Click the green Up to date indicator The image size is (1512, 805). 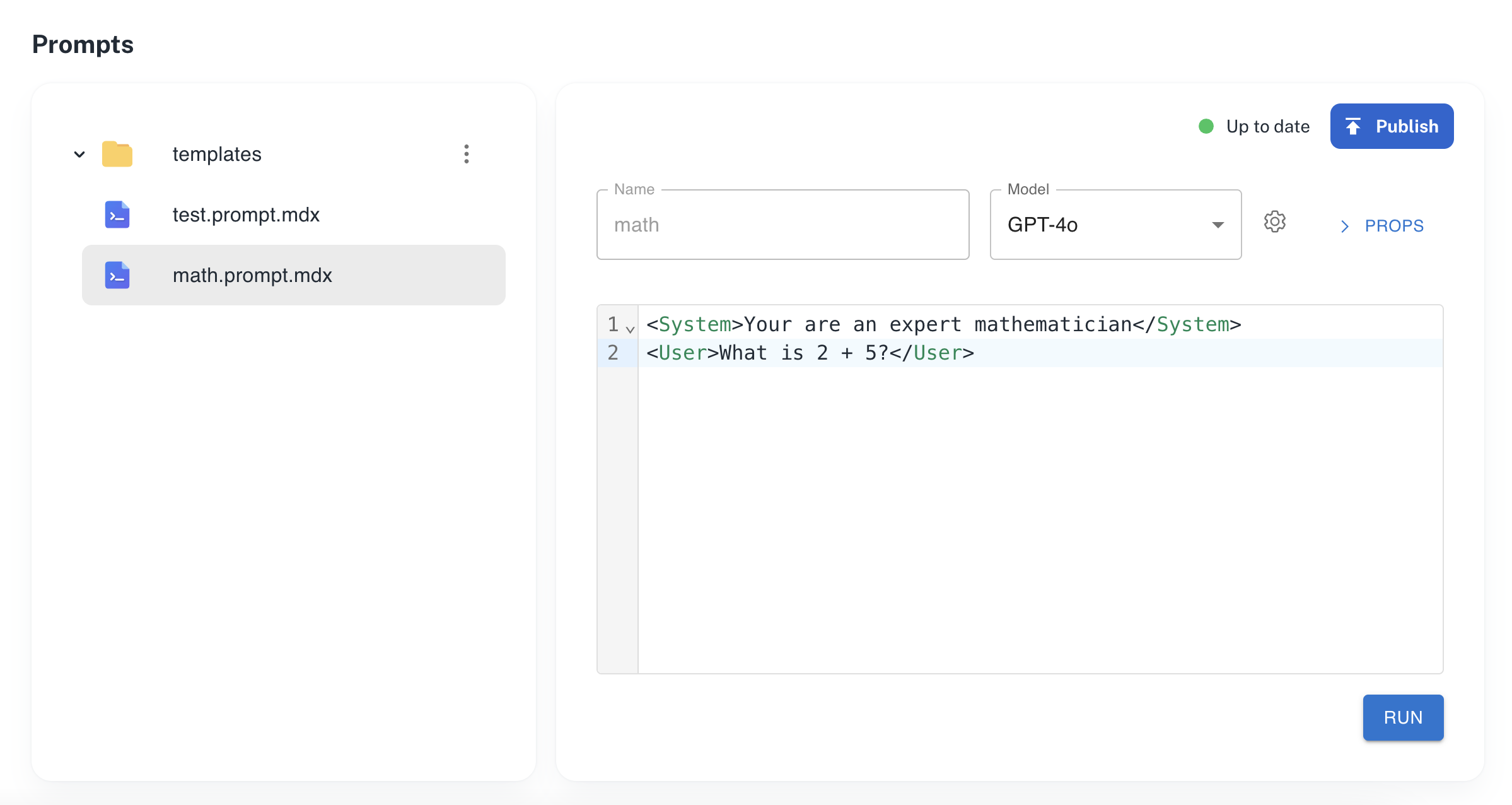tap(1206, 126)
